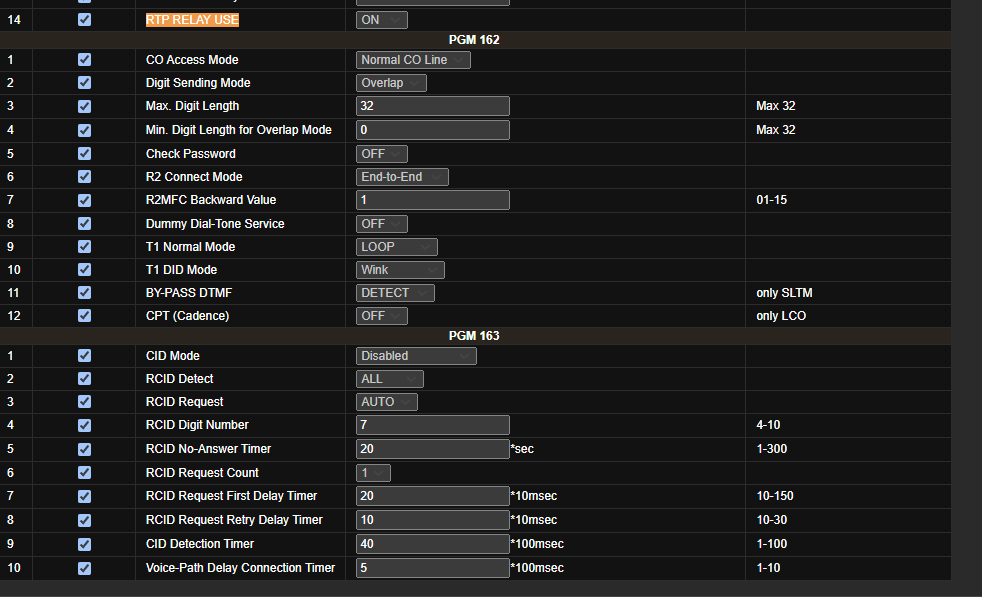This screenshot has height=597, width=982.
Task: Open the R2 Connect Mode dropdown
Action: click(x=402, y=177)
